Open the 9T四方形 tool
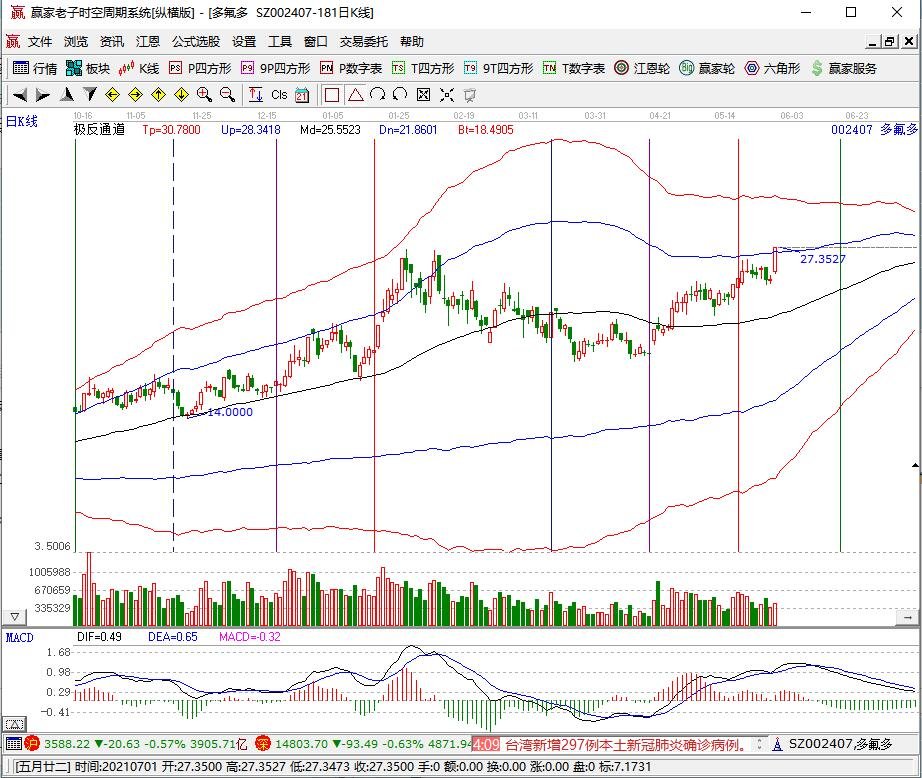The width and height of the screenshot is (922, 778). click(x=498, y=68)
